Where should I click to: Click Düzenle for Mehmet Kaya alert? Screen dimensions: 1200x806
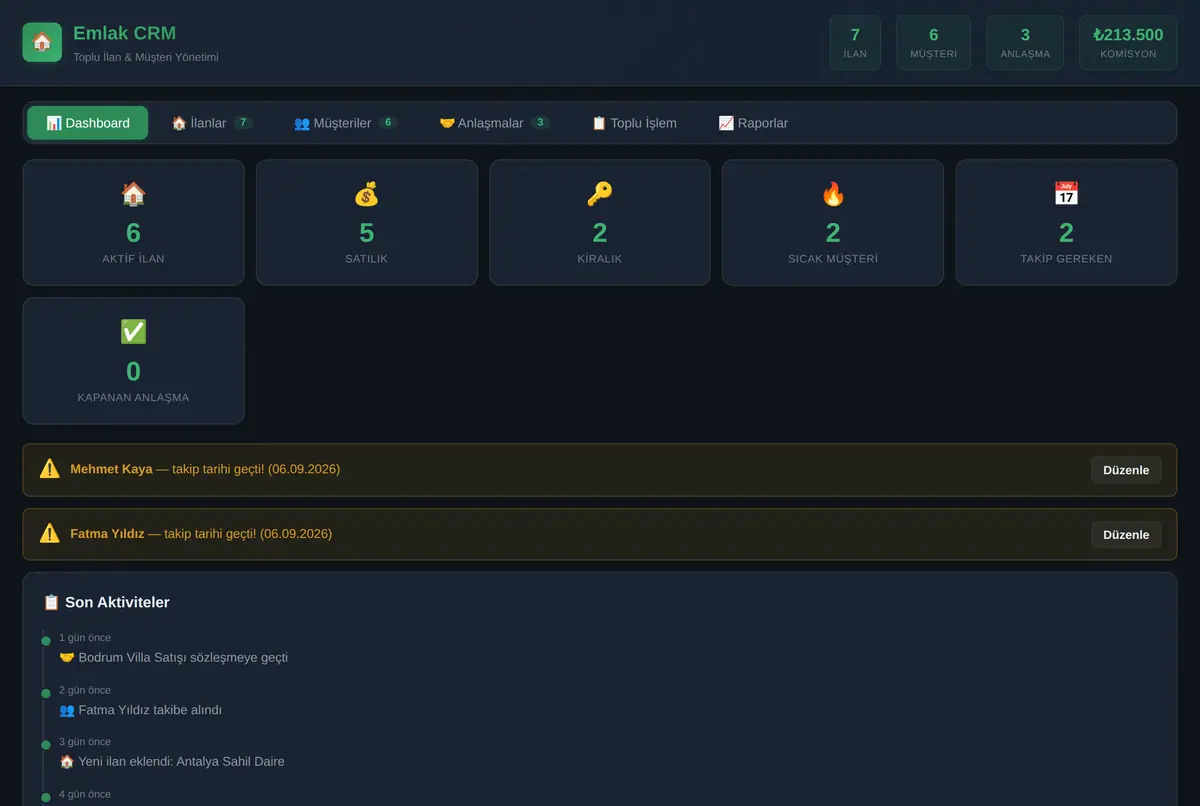pos(1126,470)
